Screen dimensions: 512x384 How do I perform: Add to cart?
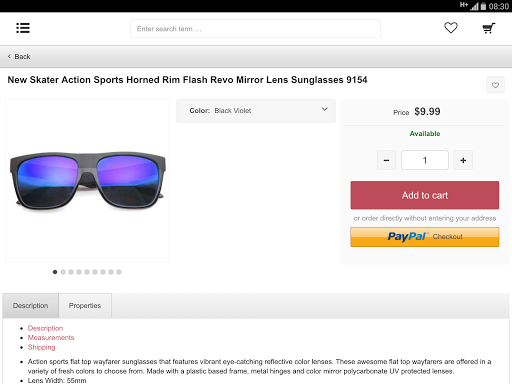[425, 195]
